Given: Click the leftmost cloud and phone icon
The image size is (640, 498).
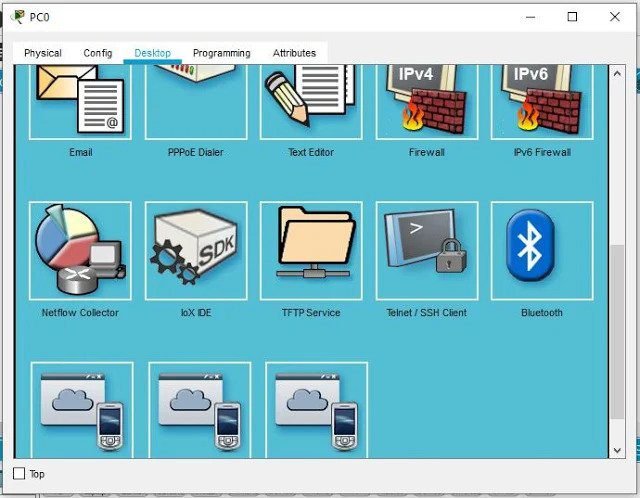Looking at the screenshot, I should (x=82, y=410).
